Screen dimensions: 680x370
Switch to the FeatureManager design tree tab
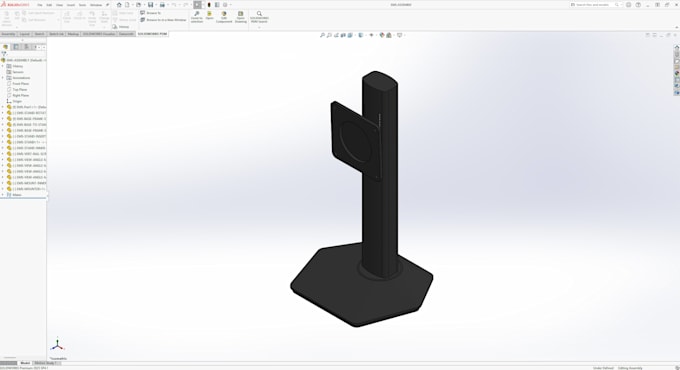click(6, 47)
